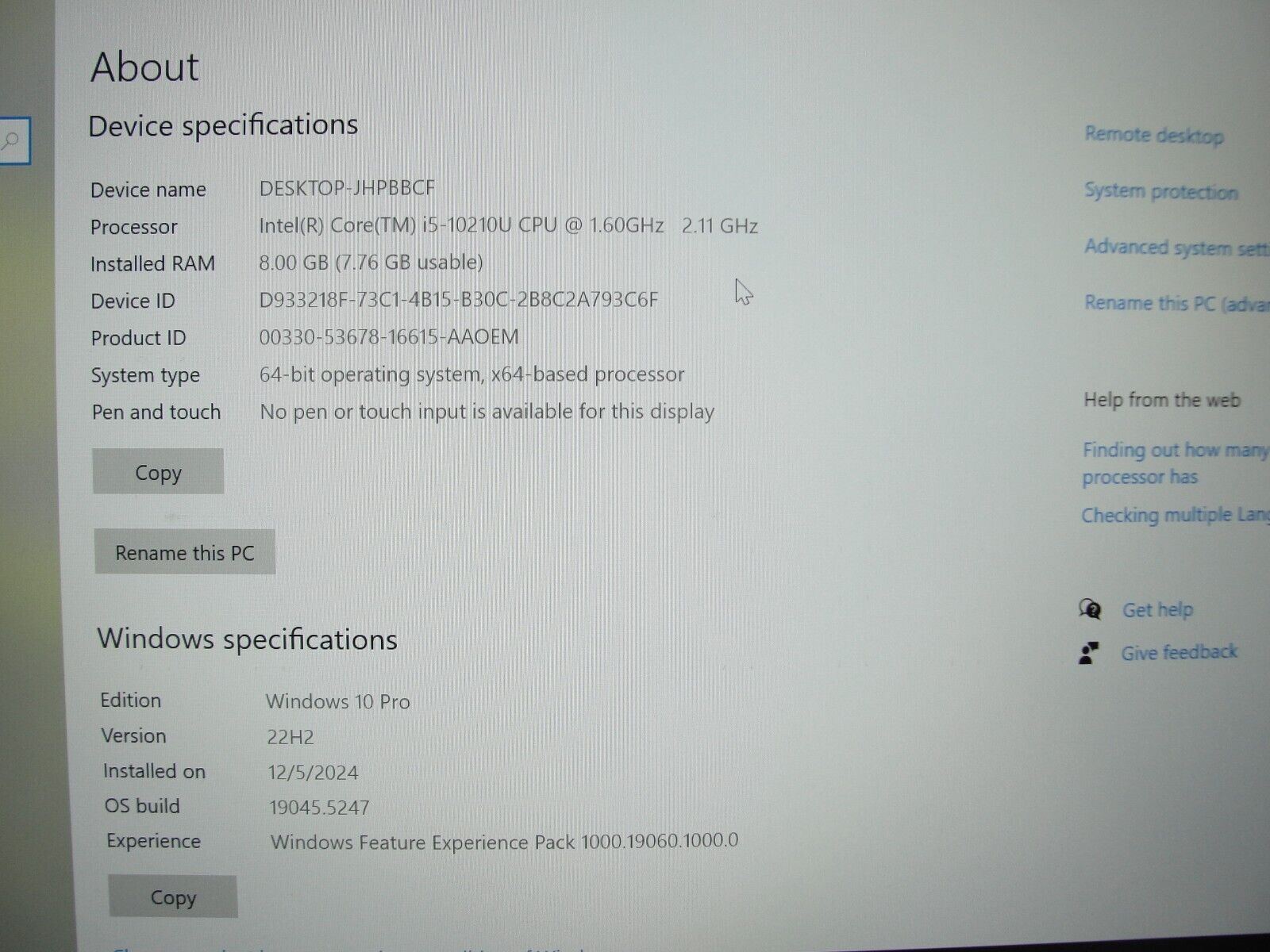Select device name DESKTOP-JHPBBCF
The width and height of the screenshot is (1270, 952).
click(x=347, y=188)
